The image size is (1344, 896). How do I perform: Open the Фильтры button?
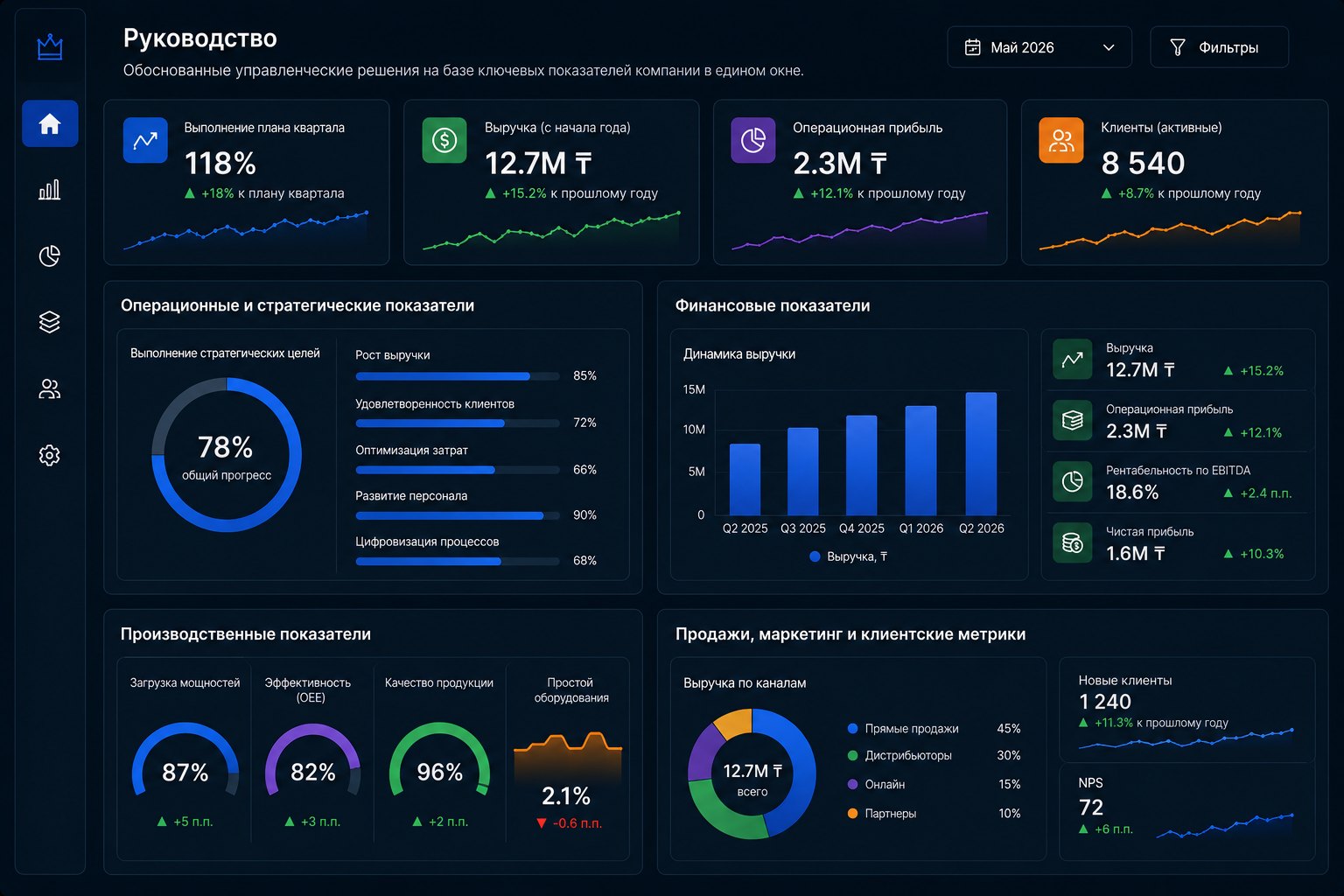pos(1219,47)
